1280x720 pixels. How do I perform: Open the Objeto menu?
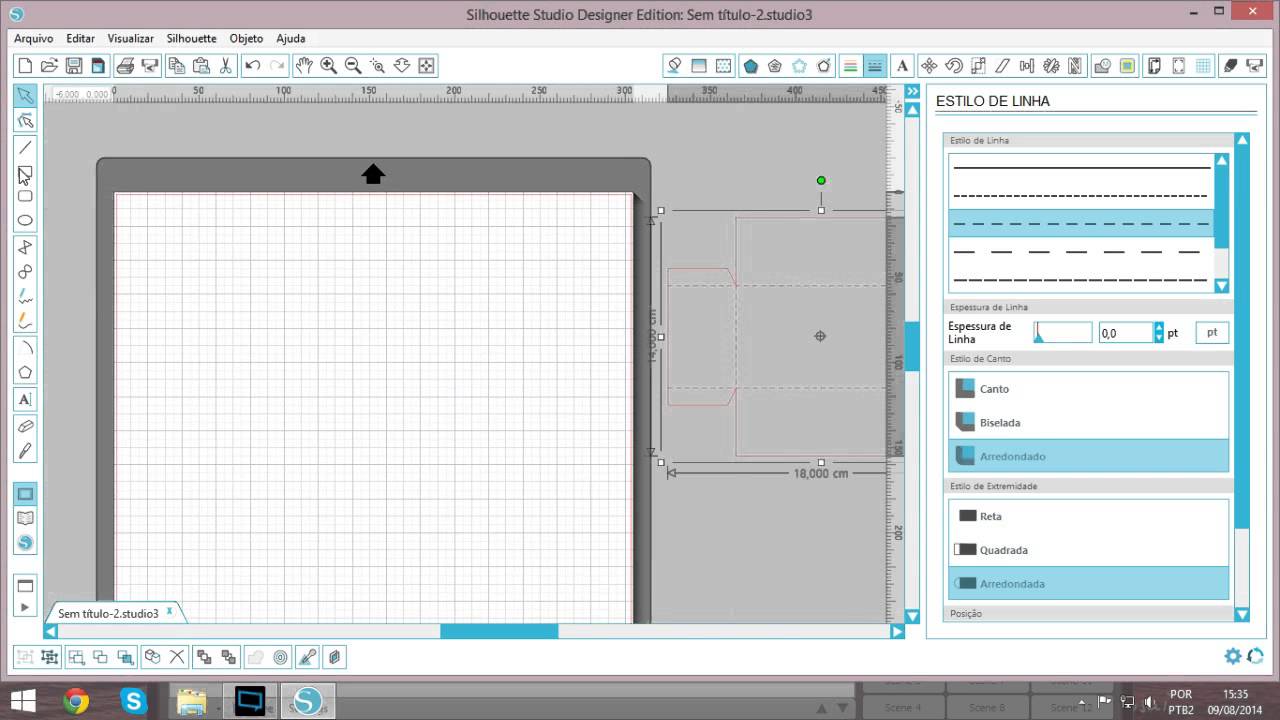(246, 38)
